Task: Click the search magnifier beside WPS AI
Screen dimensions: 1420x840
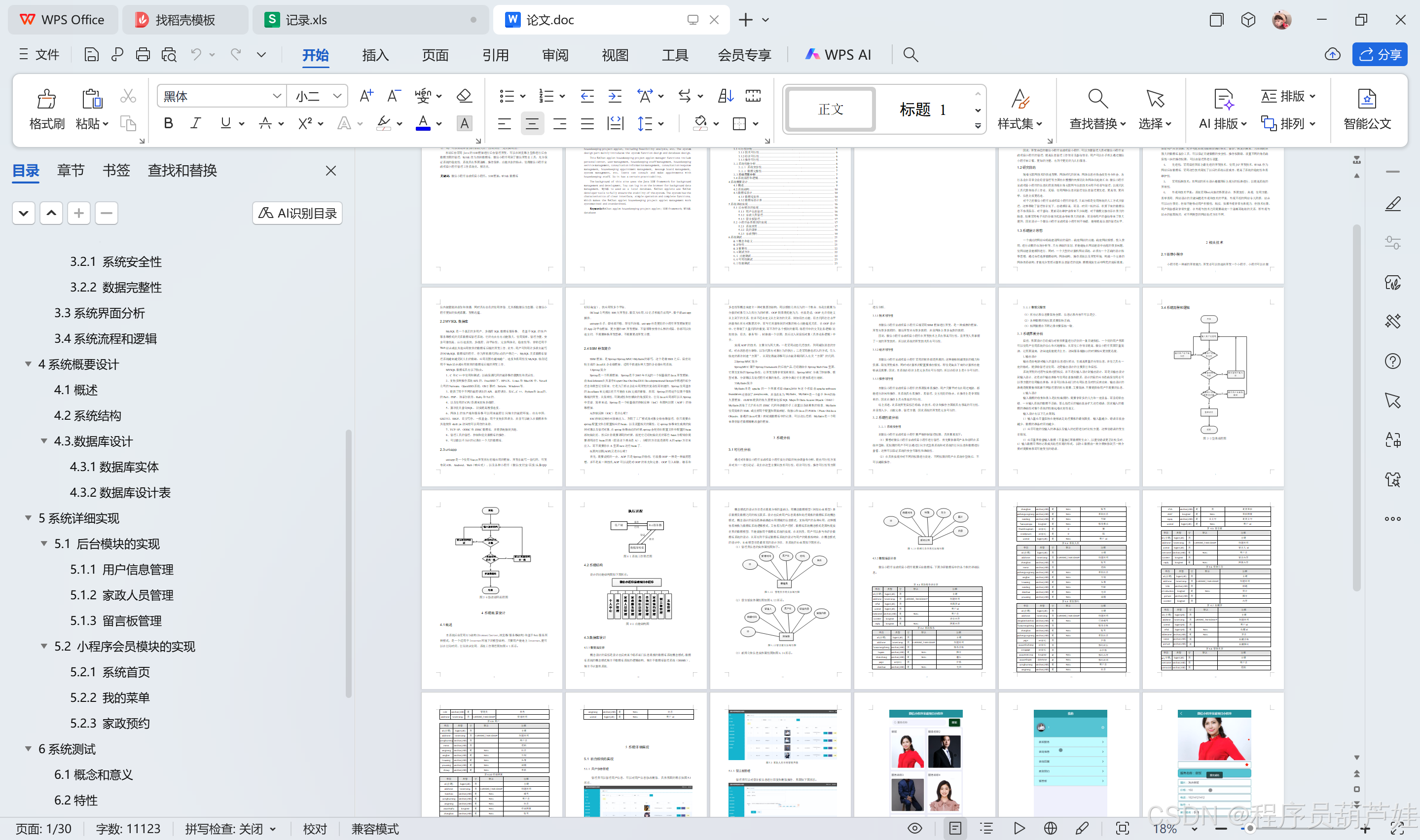Action: pos(910,54)
